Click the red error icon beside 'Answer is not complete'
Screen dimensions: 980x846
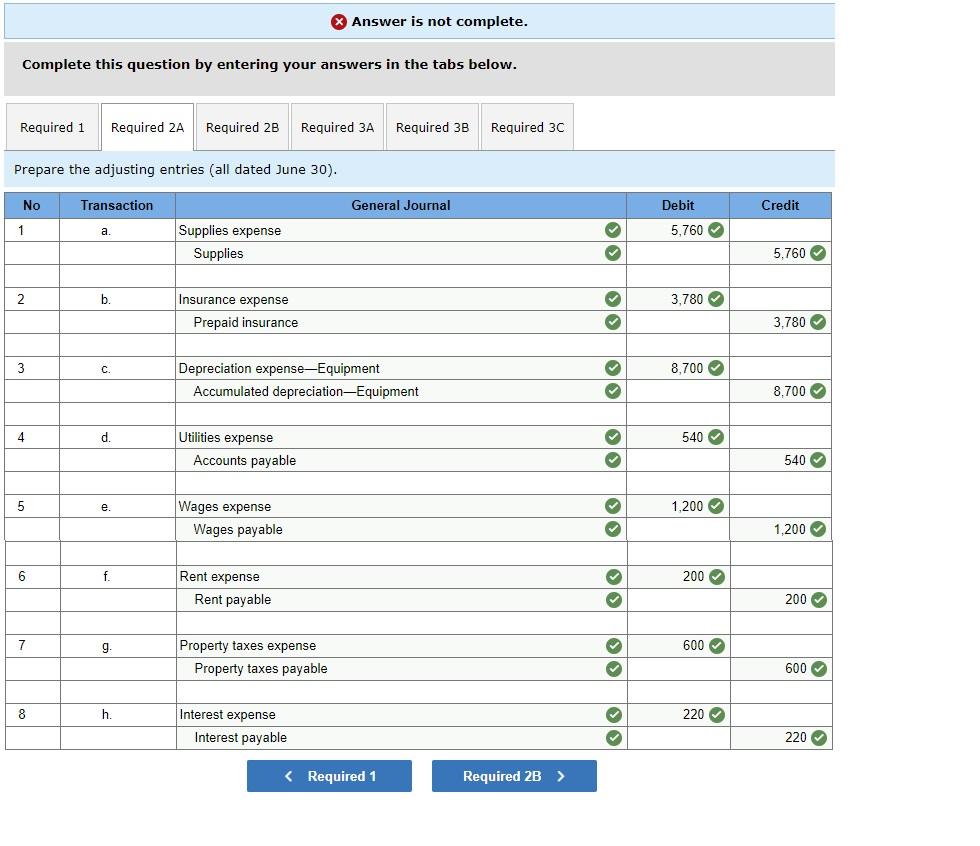339,22
